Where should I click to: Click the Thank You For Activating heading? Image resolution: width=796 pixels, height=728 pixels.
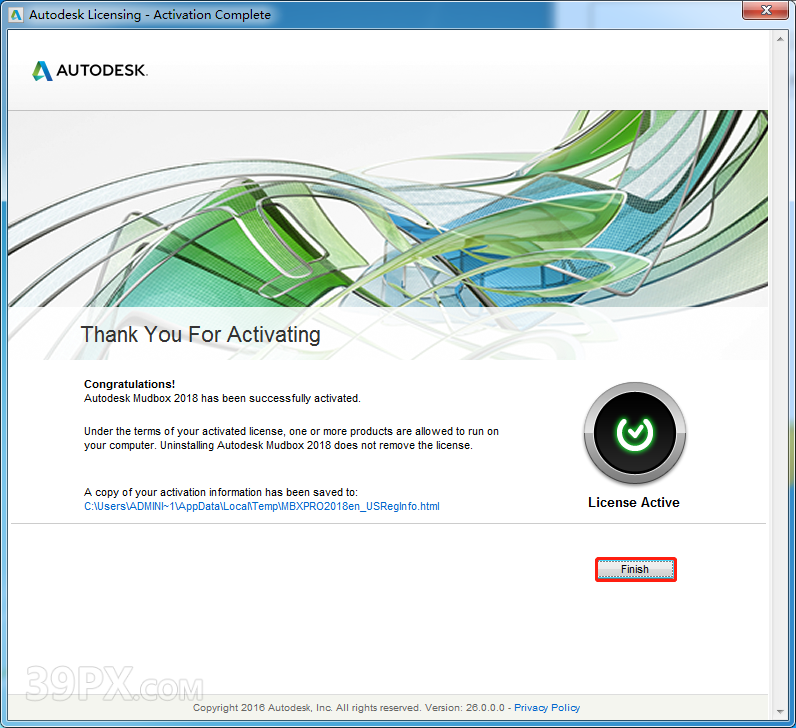200,334
